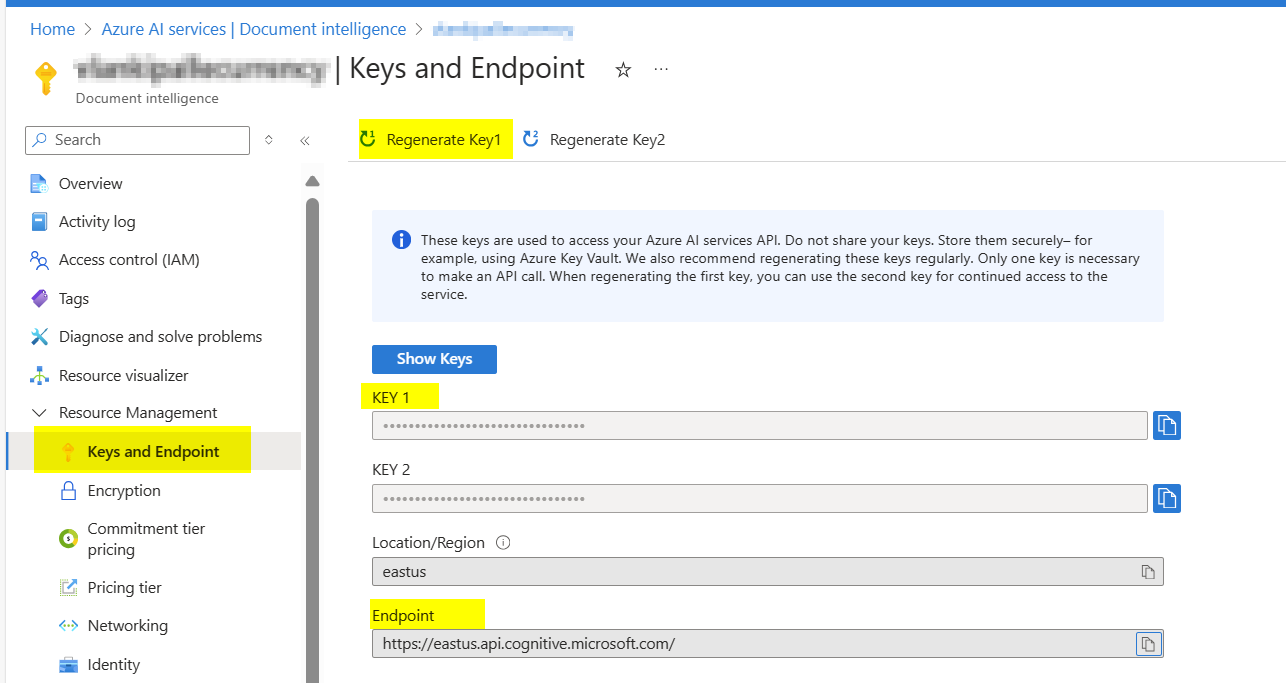Toggle the expand/collapse arrows beside Search
Image resolution: width=1286 pixels, height=683 pixels.
coord(268,140)
